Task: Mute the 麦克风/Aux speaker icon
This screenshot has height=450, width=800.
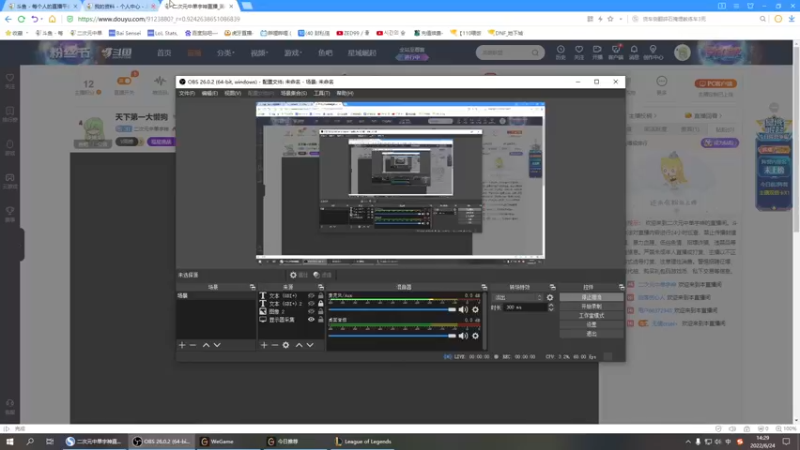Action: point(463,310)
